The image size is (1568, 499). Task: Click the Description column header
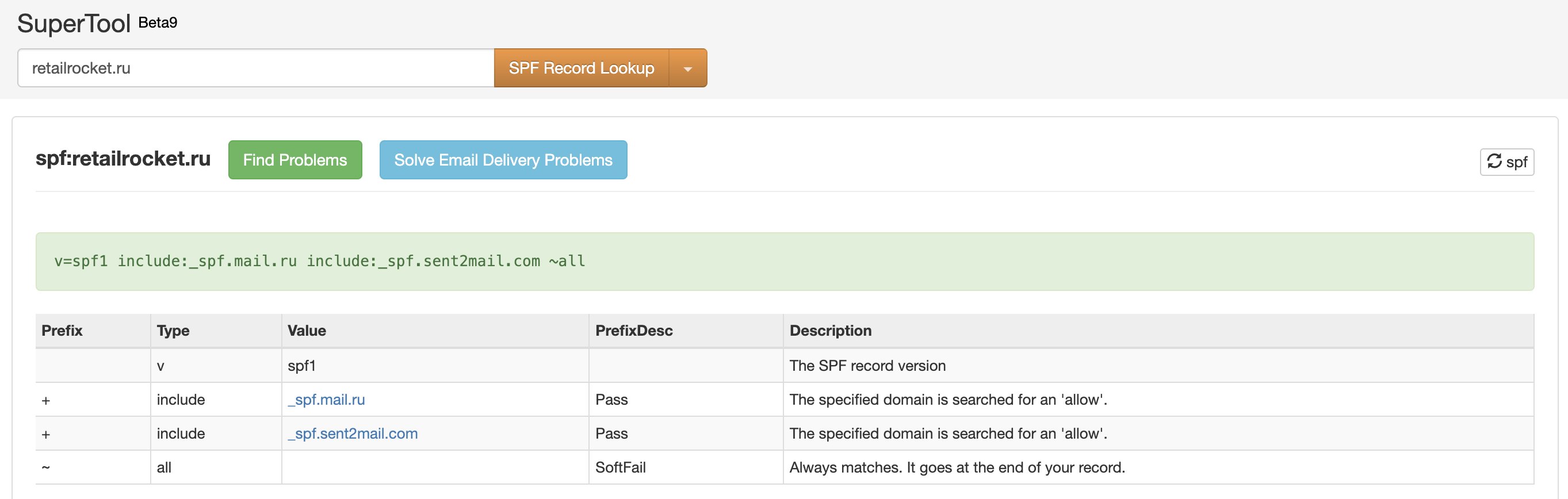pos(830,331)
